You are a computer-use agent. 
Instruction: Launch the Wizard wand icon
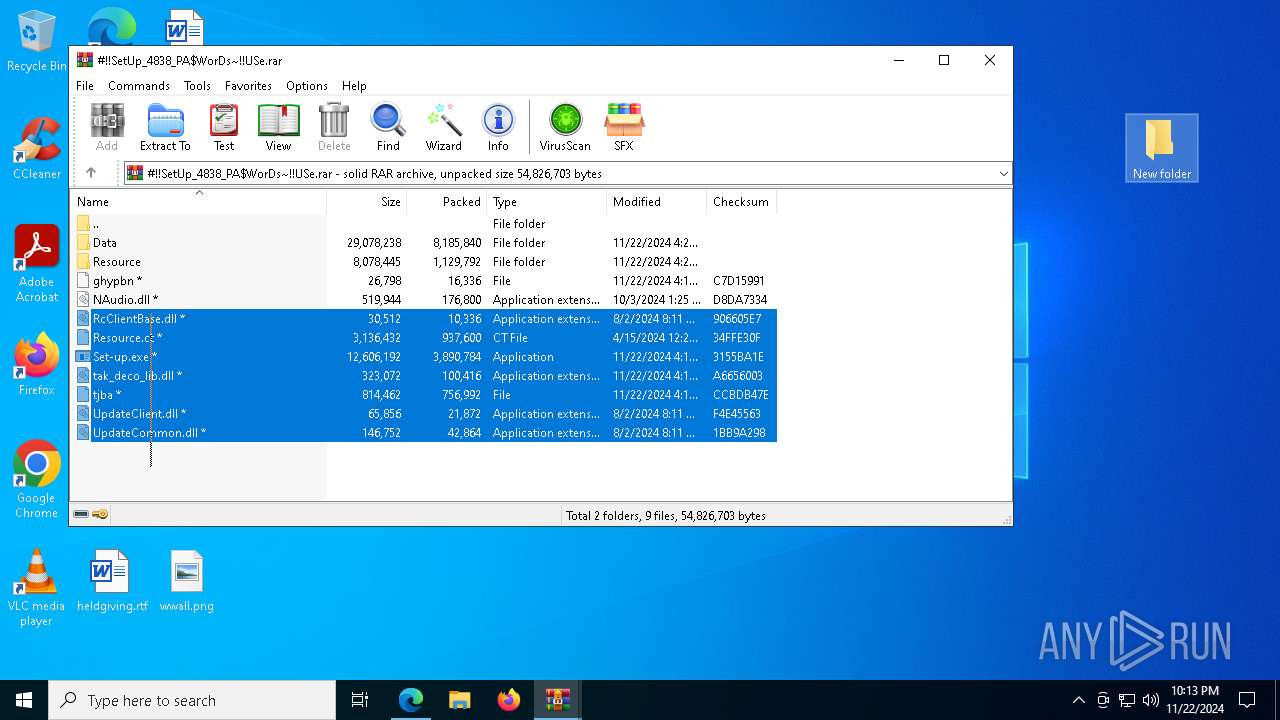pyautogui.click(x=443, y=127)
